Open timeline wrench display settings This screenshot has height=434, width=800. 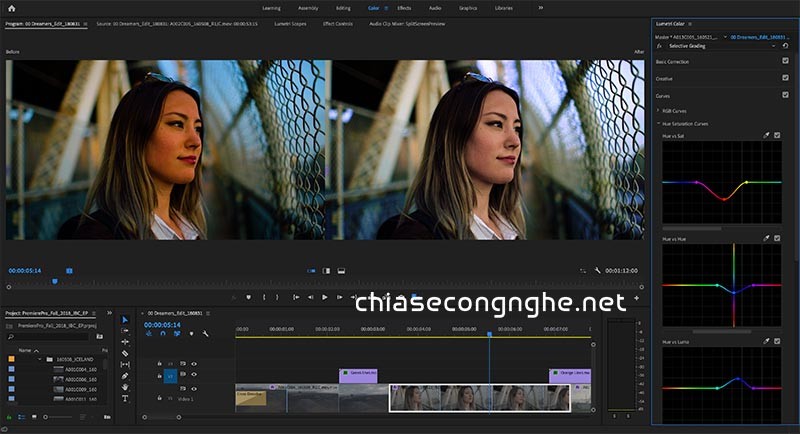coord(204,334)
